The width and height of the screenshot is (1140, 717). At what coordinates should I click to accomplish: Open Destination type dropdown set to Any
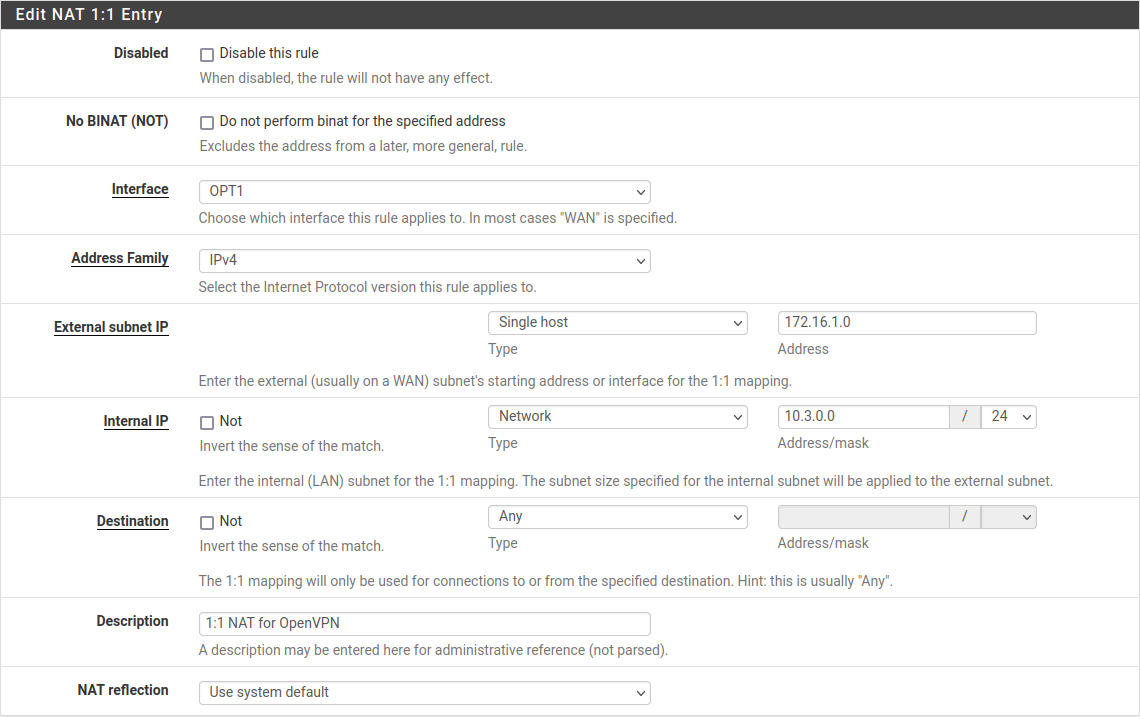[617, 517]
